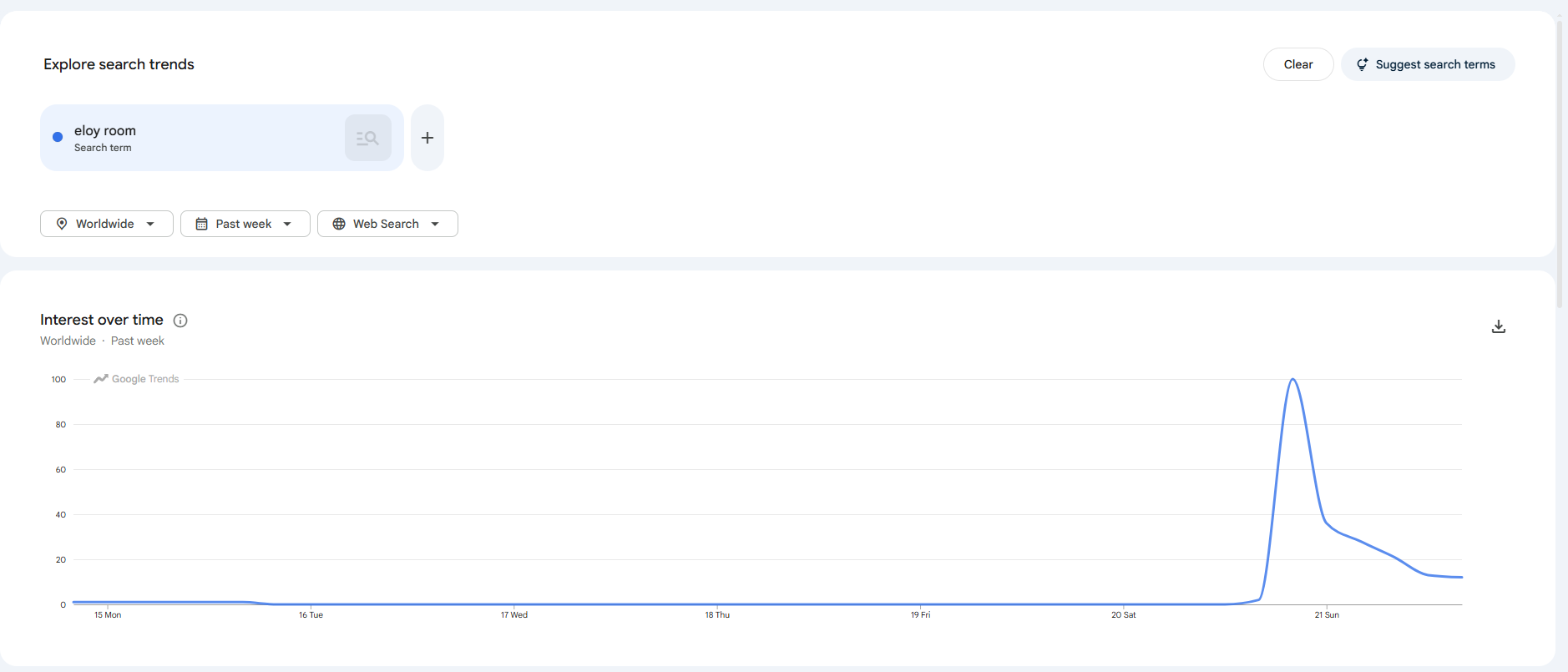Screen dimensions: 1568x672
Task: Click the calendar icon in Past week filter
Action: coord(201,224)
